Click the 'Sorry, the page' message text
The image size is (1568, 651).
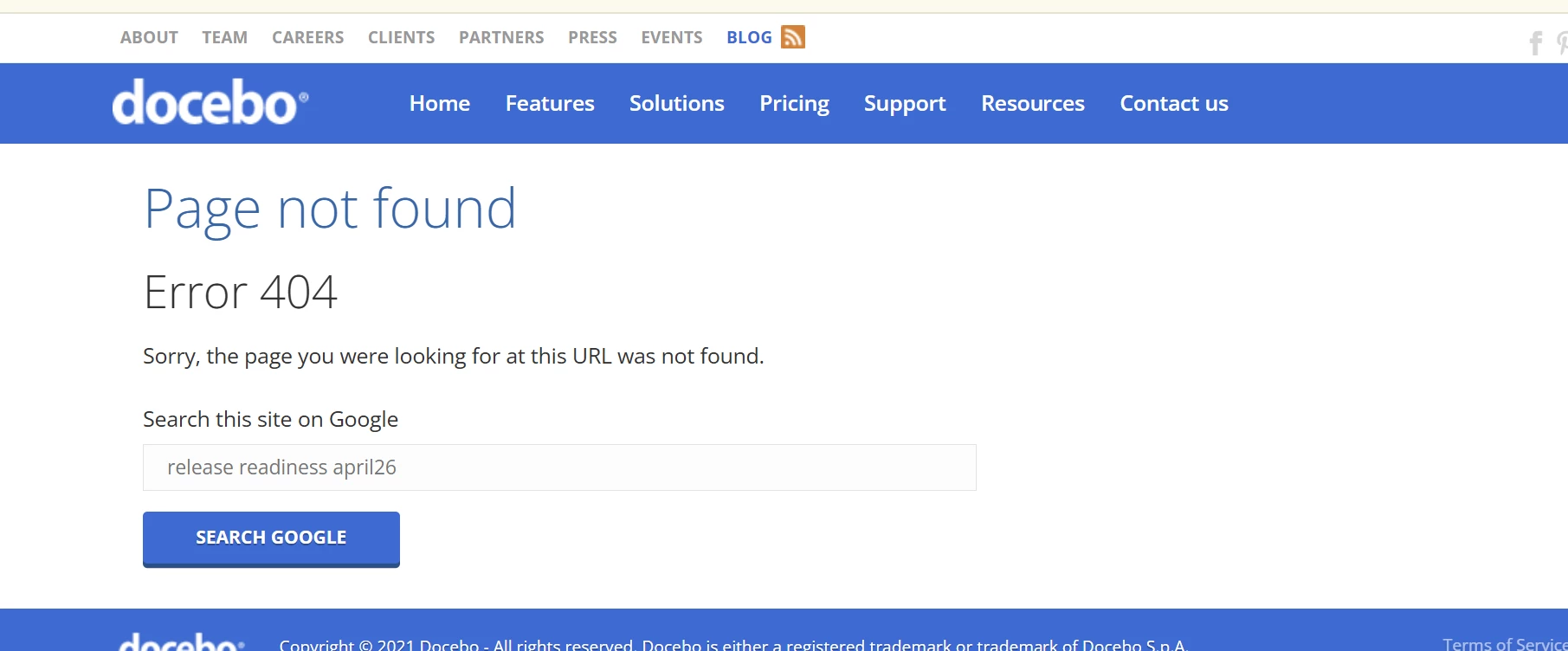(x=454, y=357)
